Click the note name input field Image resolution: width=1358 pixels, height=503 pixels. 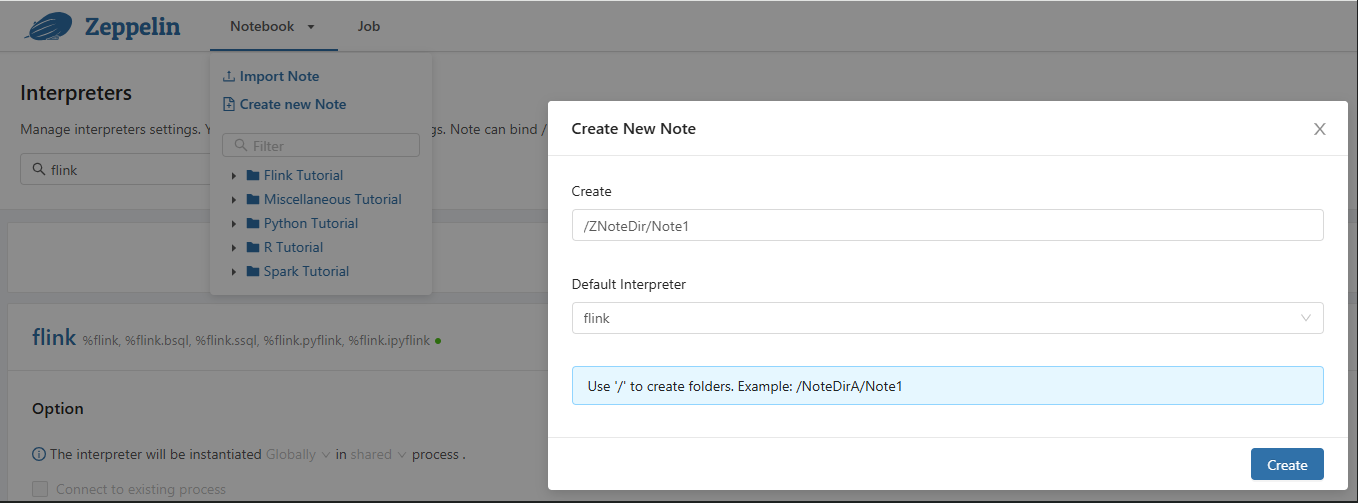coord(946,226)
